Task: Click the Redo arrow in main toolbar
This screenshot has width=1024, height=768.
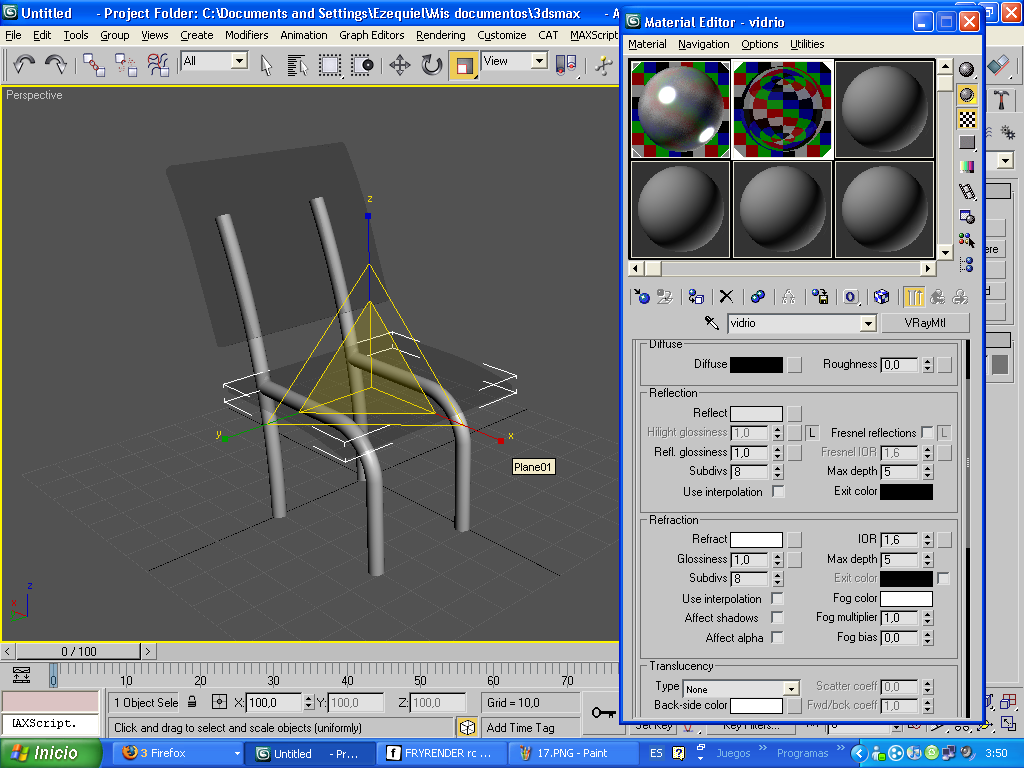Action: coord(56,64)
